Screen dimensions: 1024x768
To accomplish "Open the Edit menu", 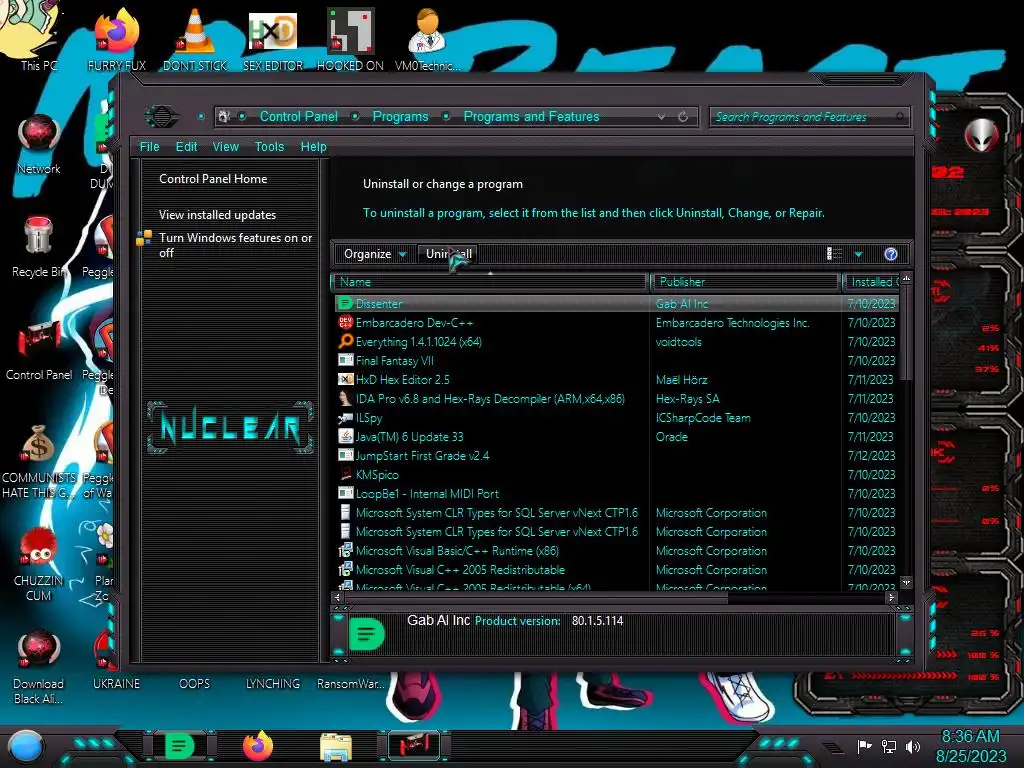I will point(186,147).
